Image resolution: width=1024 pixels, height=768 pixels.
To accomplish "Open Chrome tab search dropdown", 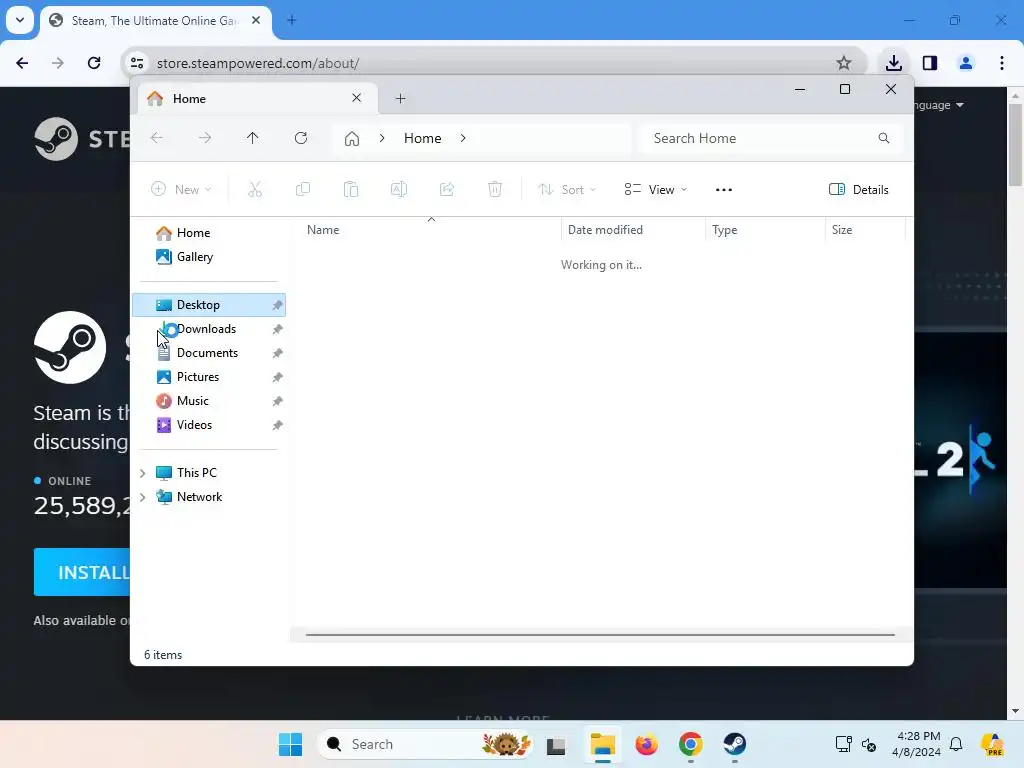I will click(20, 20).
